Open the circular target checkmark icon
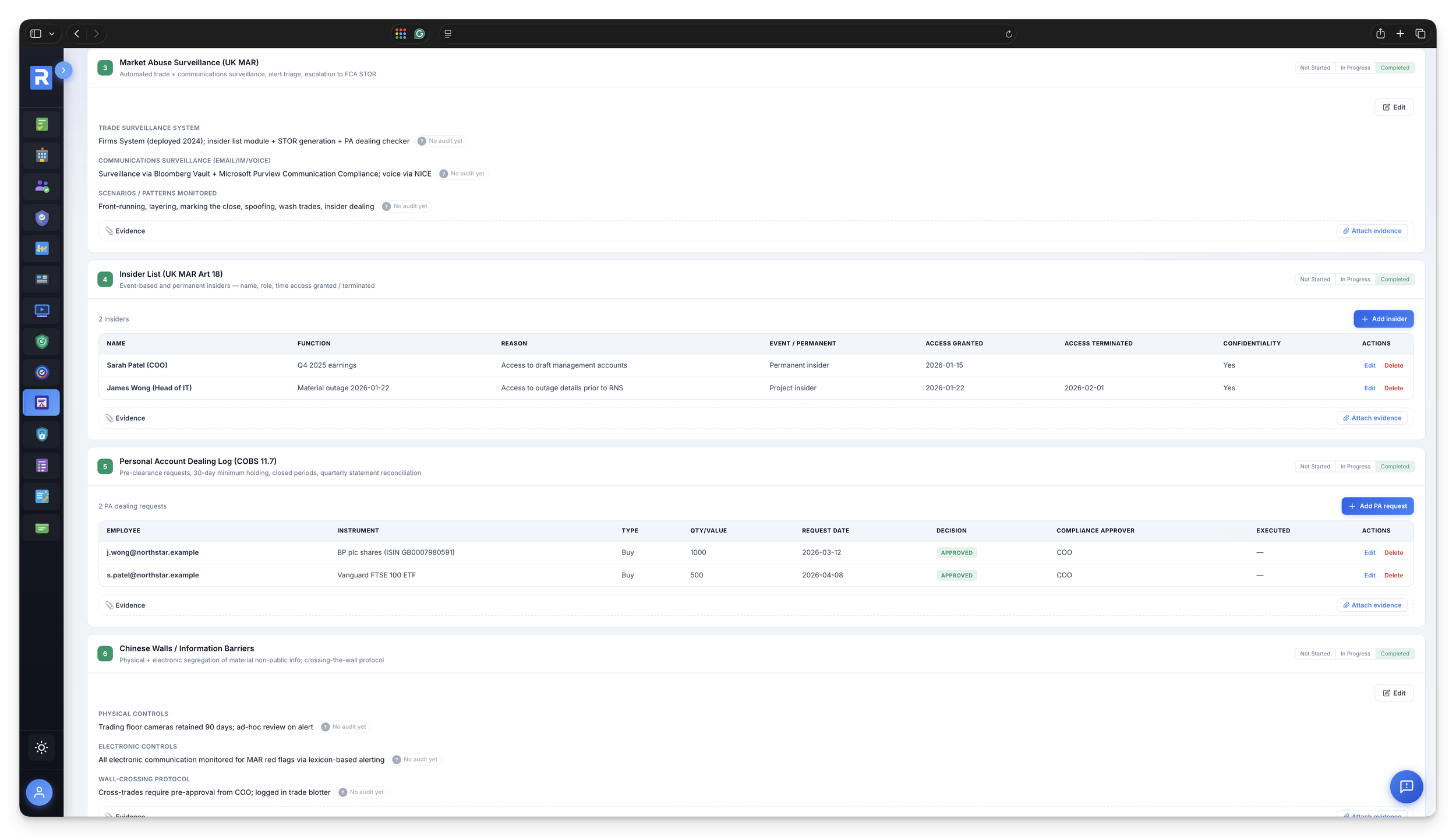 (41, 372)
